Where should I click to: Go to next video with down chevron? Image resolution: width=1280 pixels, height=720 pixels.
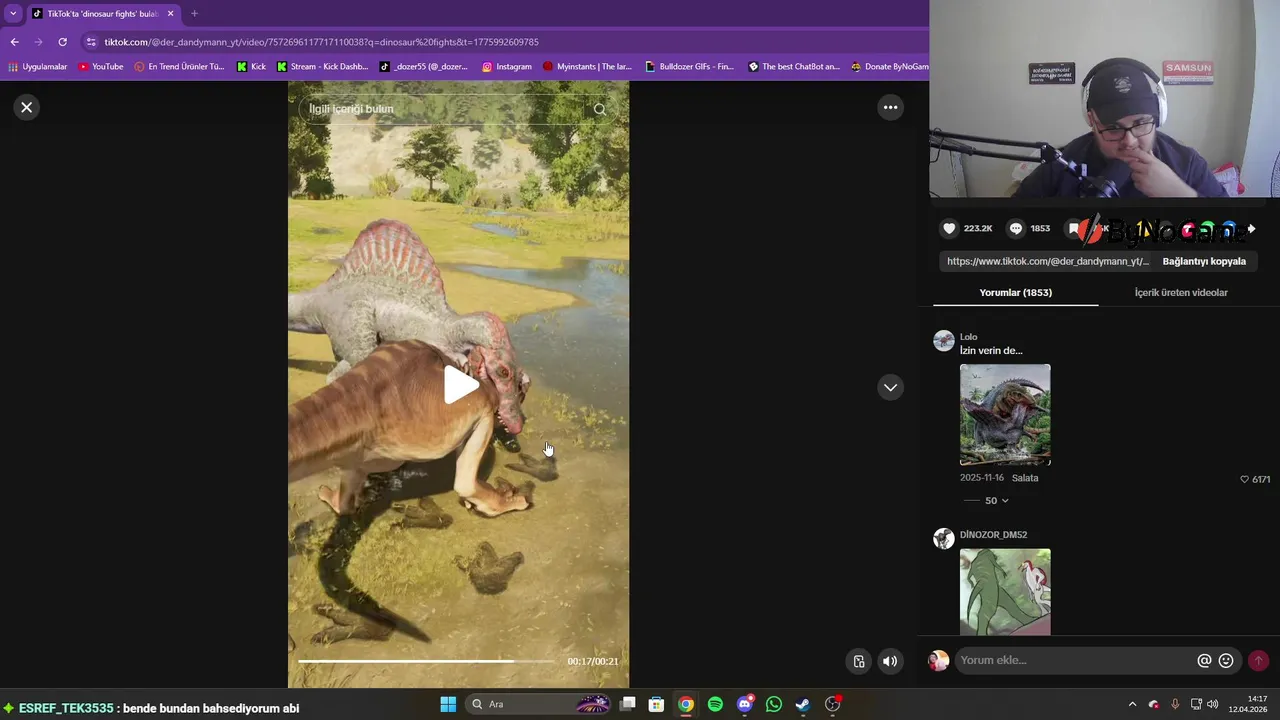pos(890,387)
